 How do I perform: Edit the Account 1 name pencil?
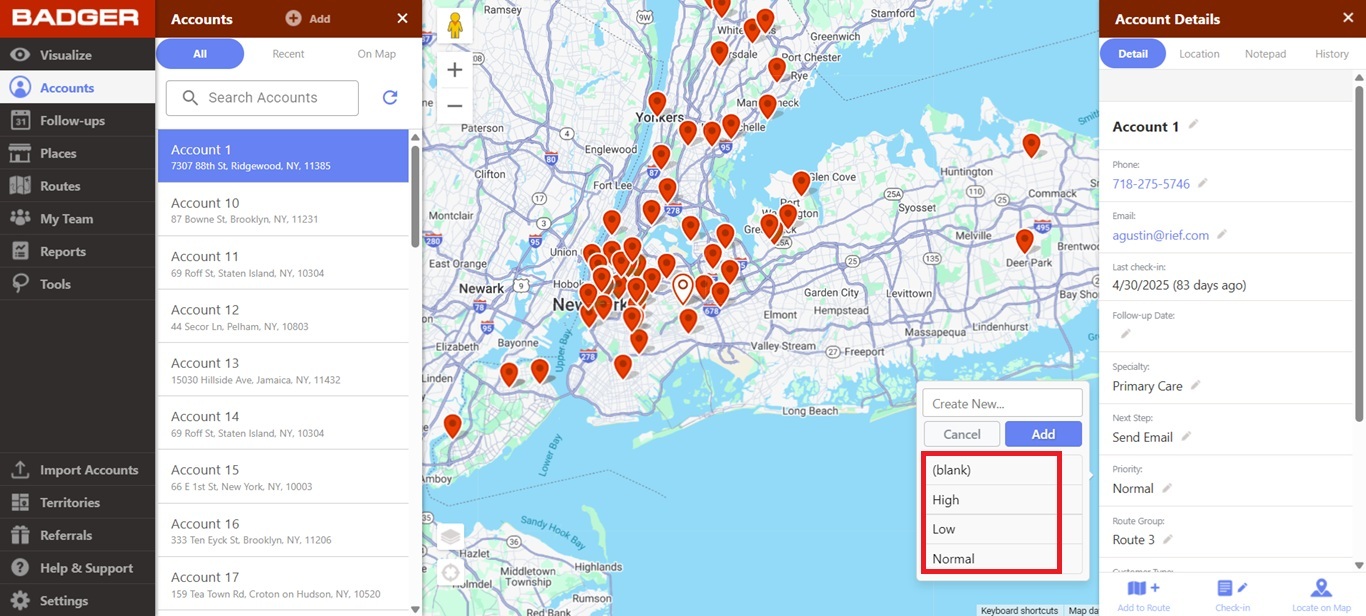click(1193, 125)
